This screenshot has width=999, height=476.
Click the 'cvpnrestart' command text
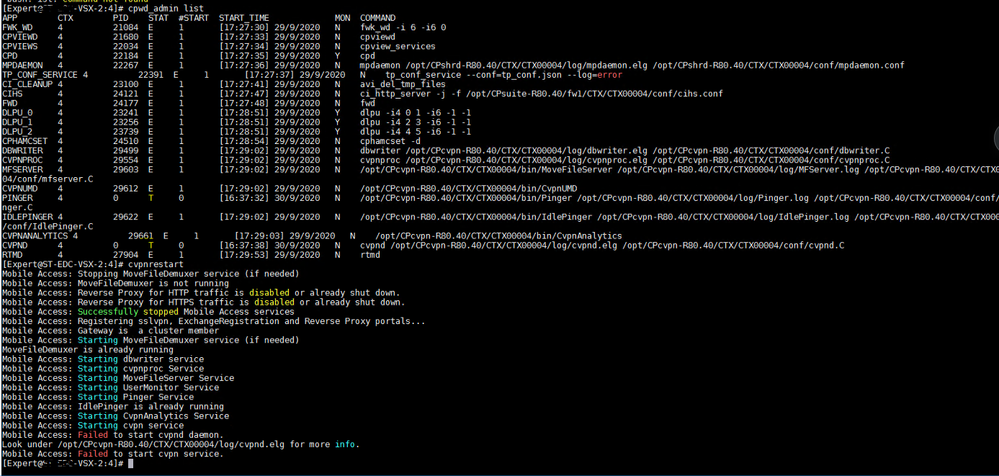[x=155, y=264]
